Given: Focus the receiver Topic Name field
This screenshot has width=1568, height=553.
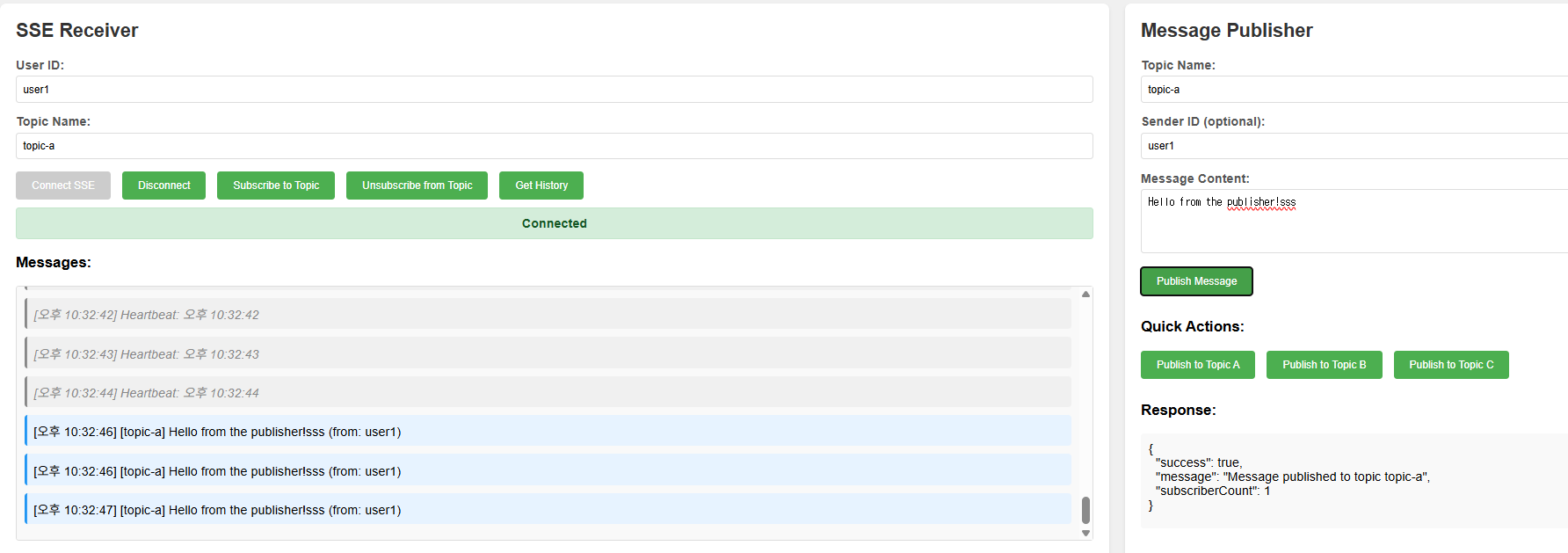Looking at the screenshot, I should [x=554, y=146].
